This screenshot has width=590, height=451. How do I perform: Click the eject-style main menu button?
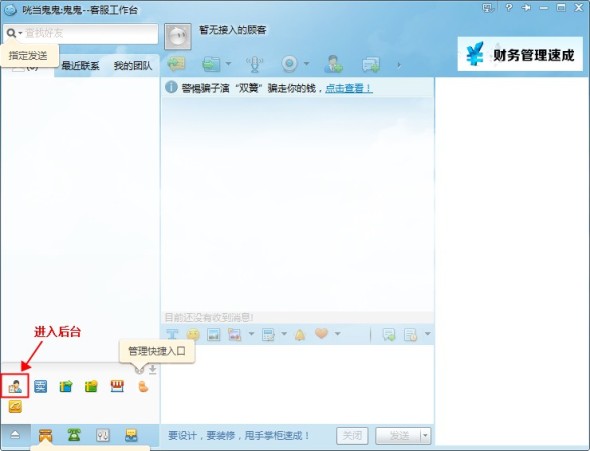pos(15,435)
